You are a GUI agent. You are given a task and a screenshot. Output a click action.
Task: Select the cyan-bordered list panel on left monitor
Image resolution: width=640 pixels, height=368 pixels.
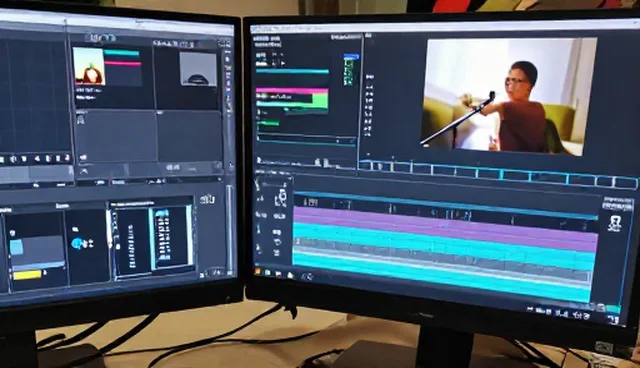click(172, 238)
